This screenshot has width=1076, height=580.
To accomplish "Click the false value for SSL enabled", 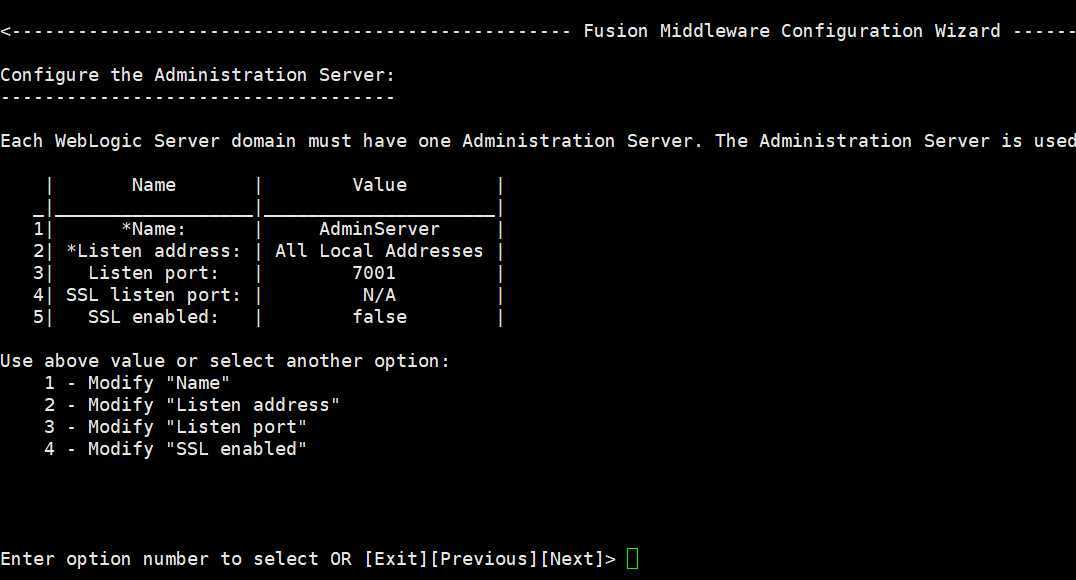I will (379, 316).
